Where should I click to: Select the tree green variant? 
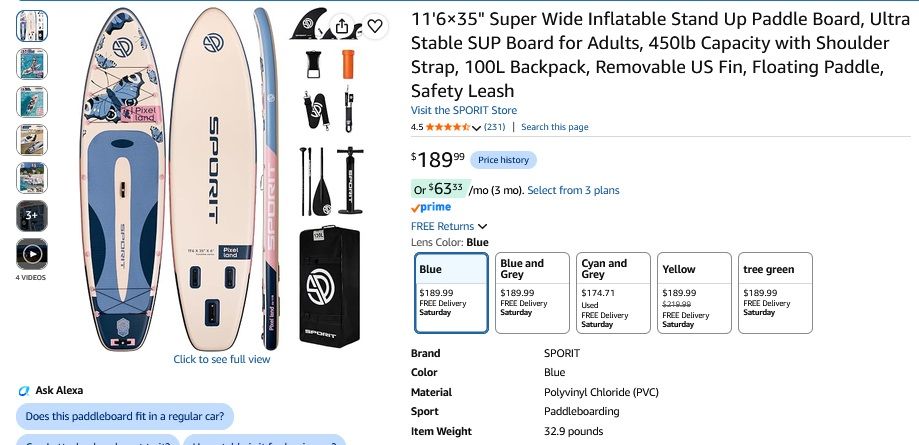pos(775,293)
